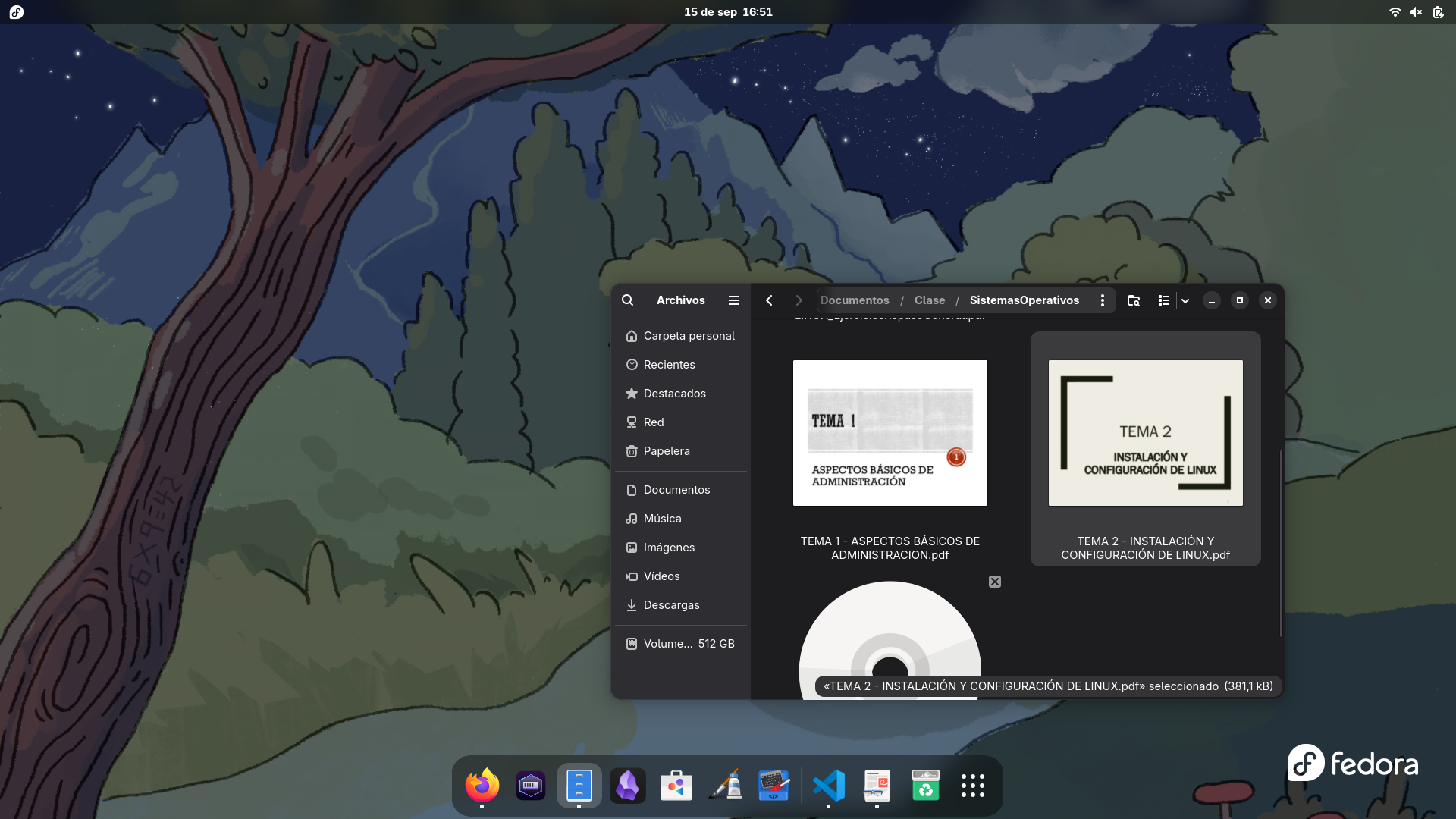This screenshot has height=819, width=1456.
Task: Select the TEMA 1 PDF thumbnail
Action: (890, 433)
